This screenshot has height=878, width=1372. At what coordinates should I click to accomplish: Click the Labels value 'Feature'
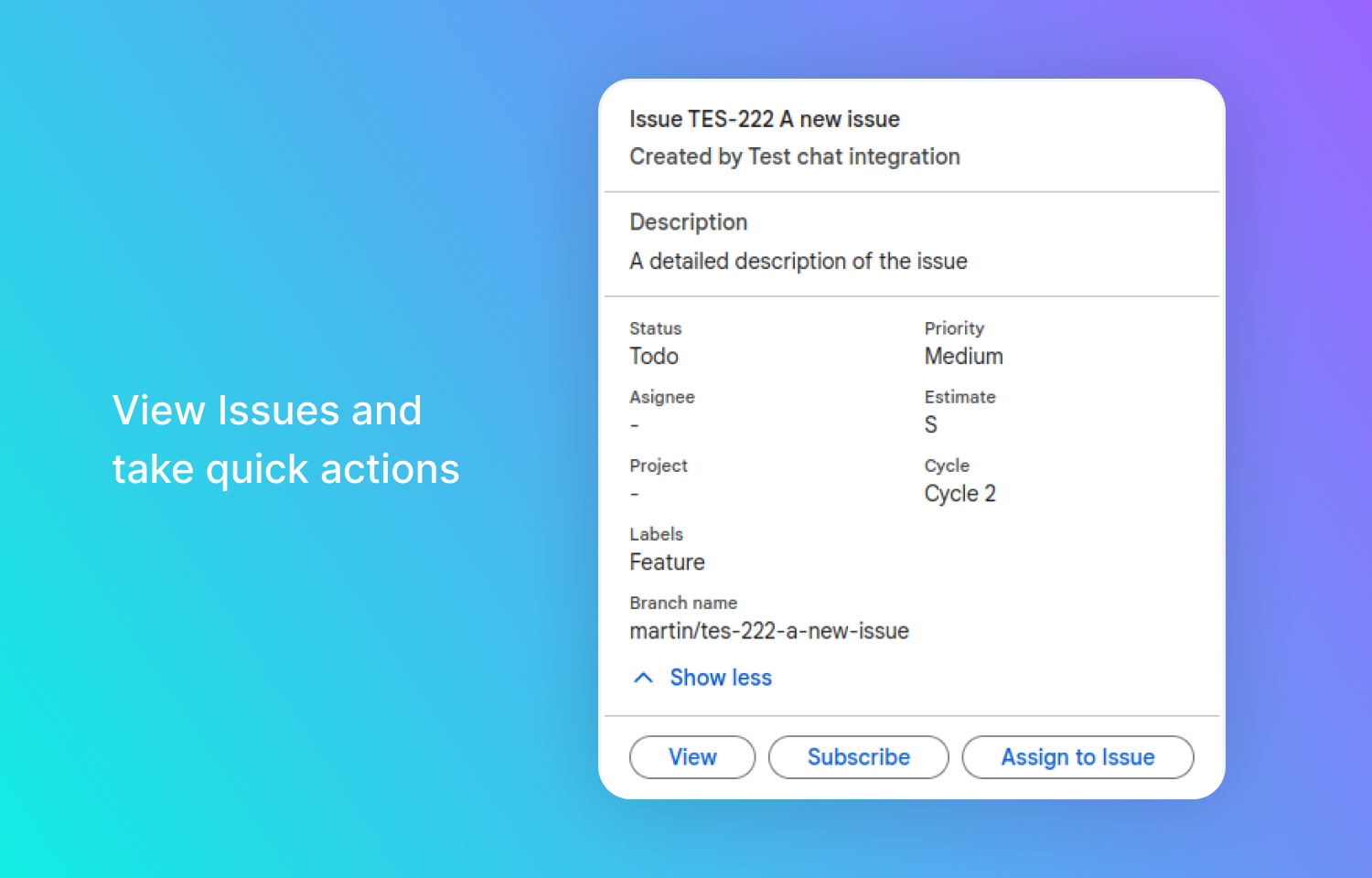coord(668,562)
